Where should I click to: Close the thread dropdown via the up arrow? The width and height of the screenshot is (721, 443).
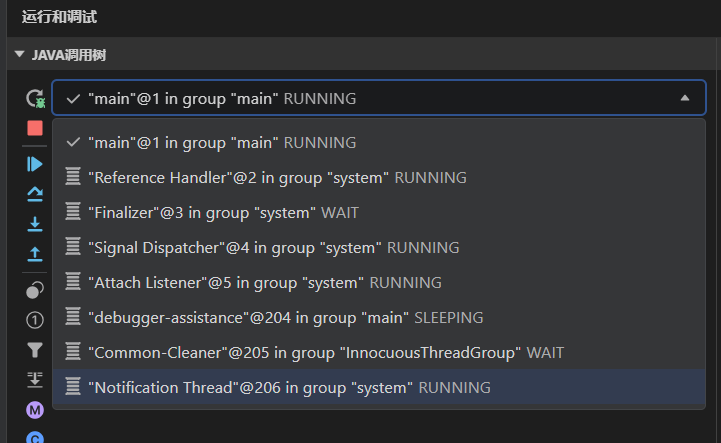(x=685, y=98)
